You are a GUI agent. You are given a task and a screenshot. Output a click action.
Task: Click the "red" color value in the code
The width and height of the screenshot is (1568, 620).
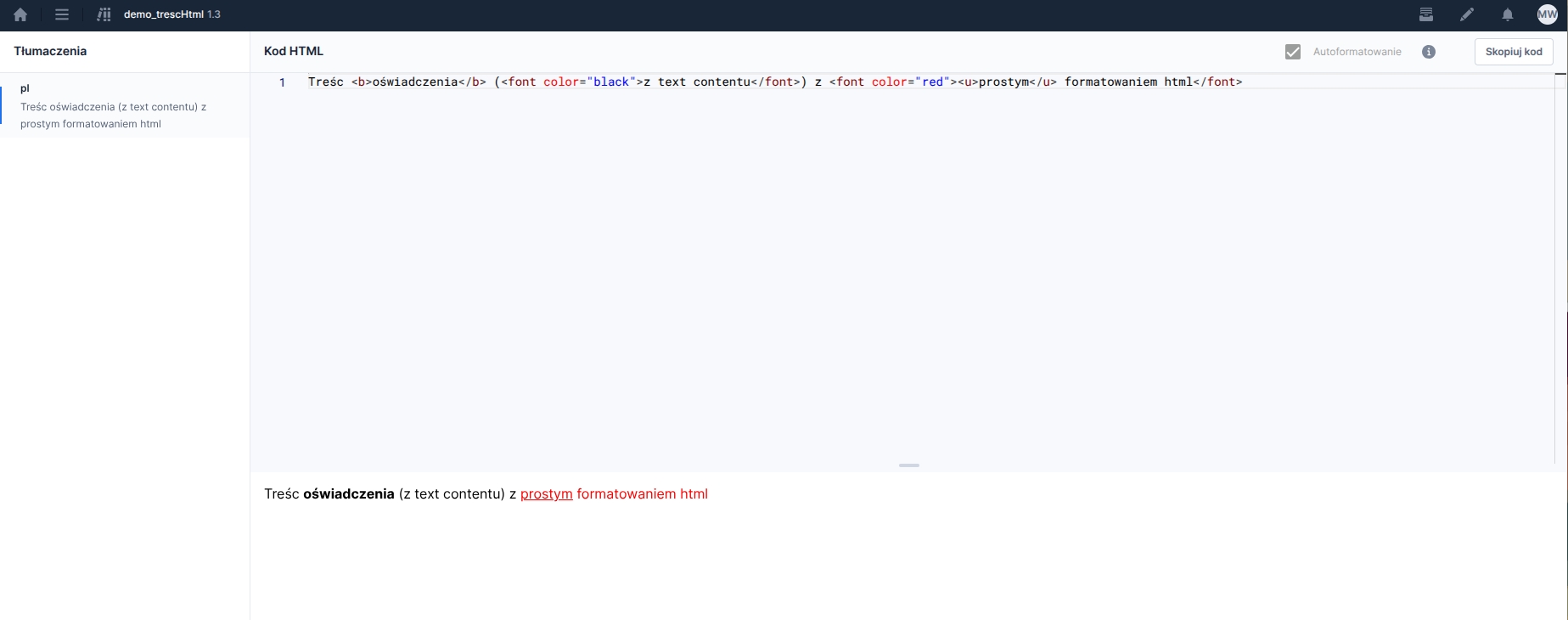933,82
